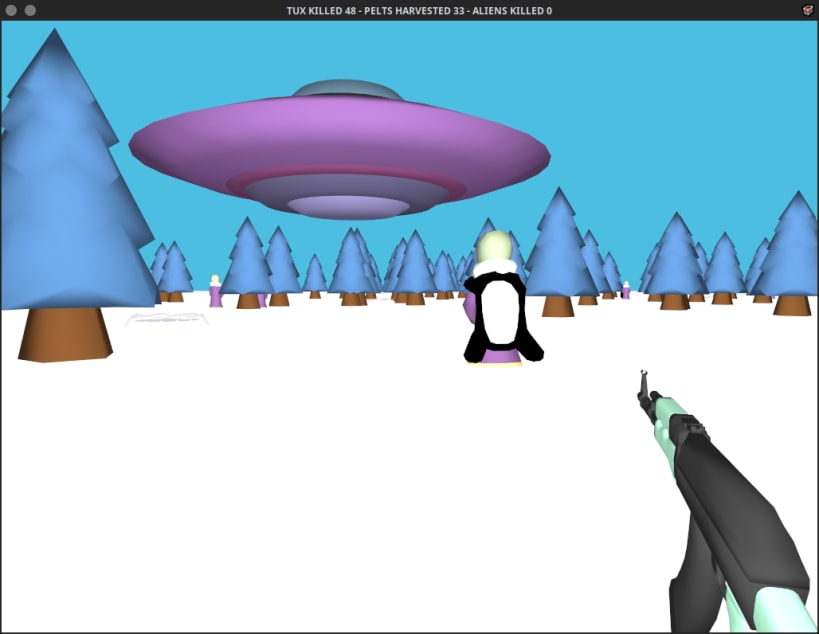819x634 pixels.
Task: Click the first gray window button at top-left
Action: click(11, 10)
